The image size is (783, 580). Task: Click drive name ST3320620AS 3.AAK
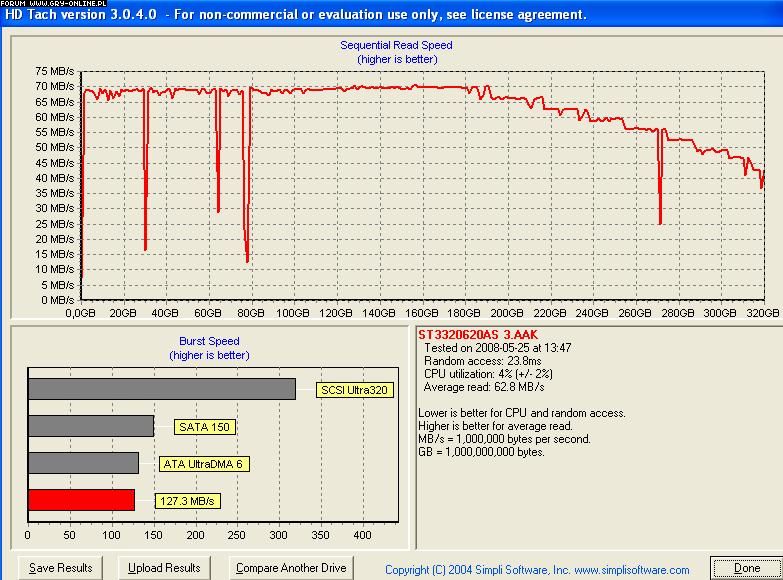(x=478, y=335)
